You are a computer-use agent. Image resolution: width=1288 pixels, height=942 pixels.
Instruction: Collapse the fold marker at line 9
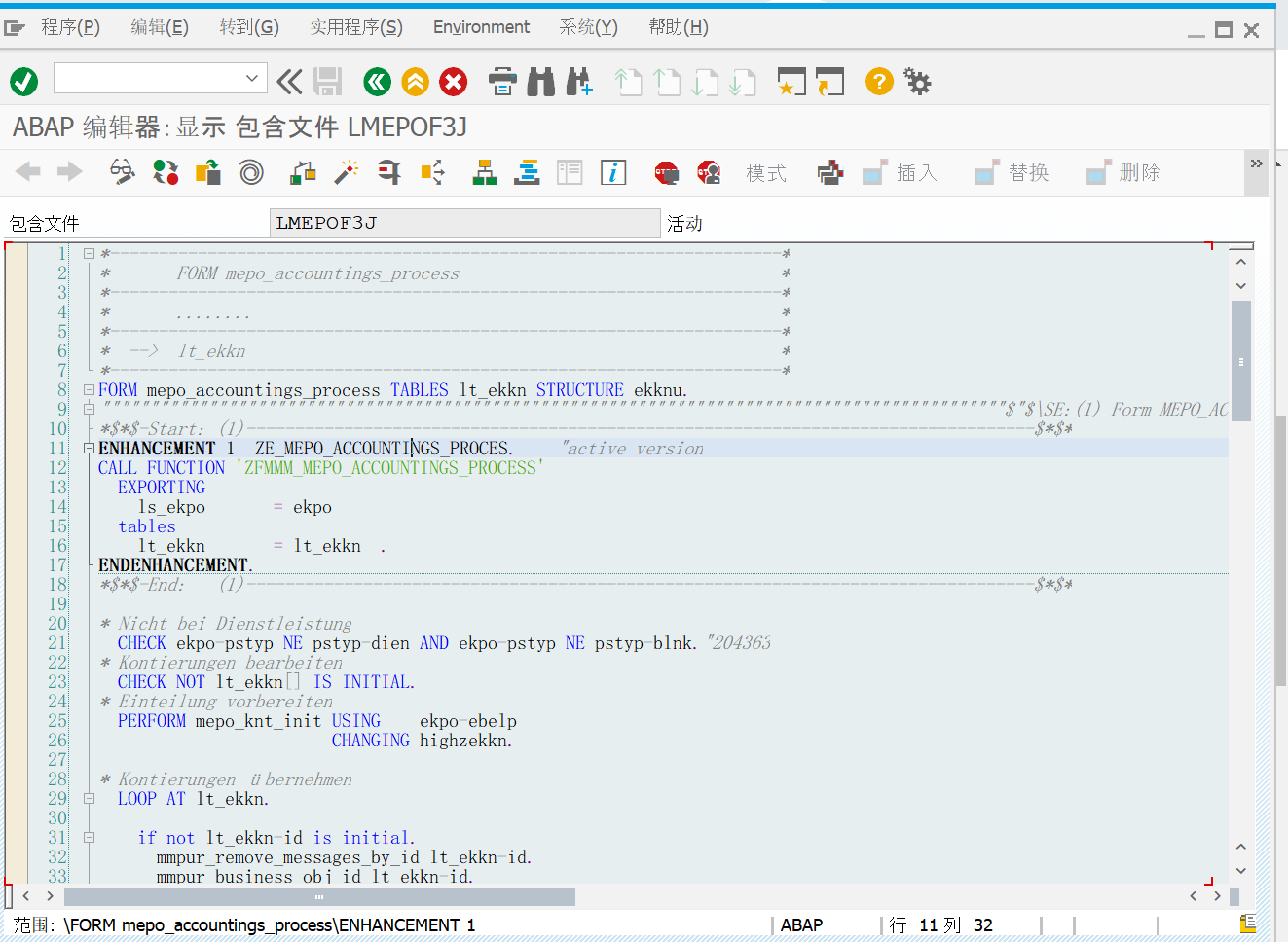point(89,410)
